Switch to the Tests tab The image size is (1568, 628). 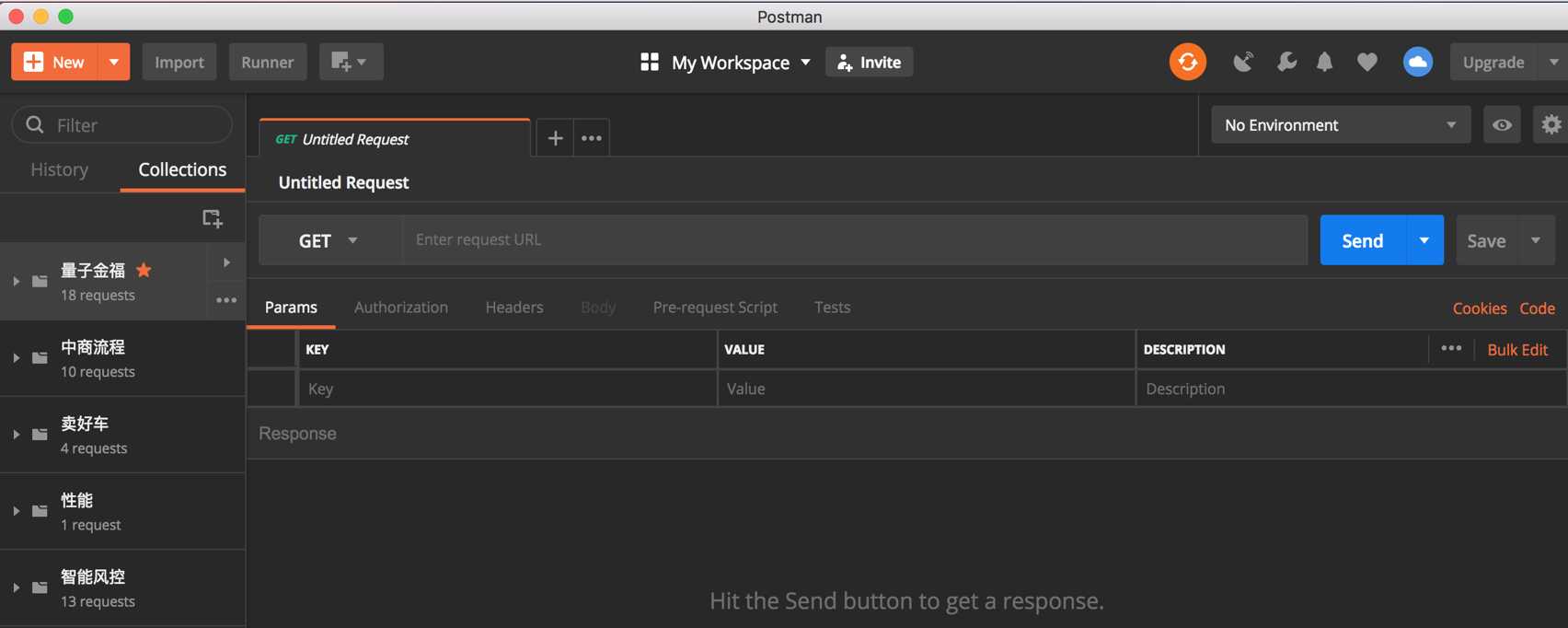point(832,308)
